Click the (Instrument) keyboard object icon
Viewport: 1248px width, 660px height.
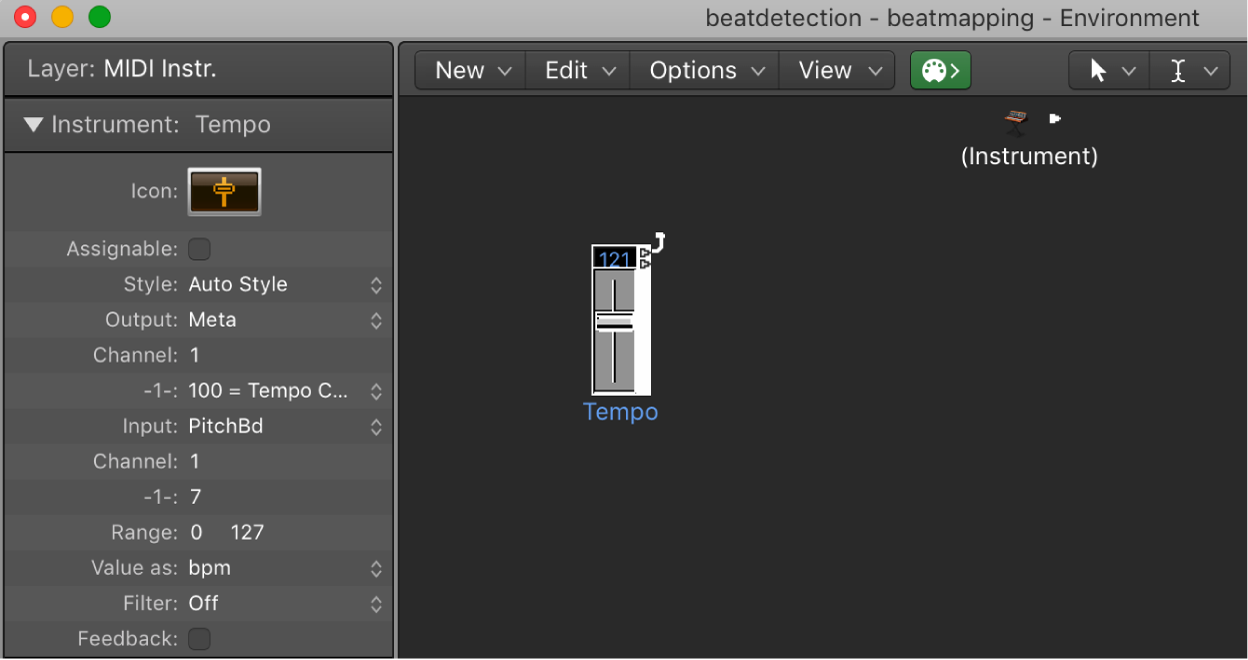(1016, 122)
